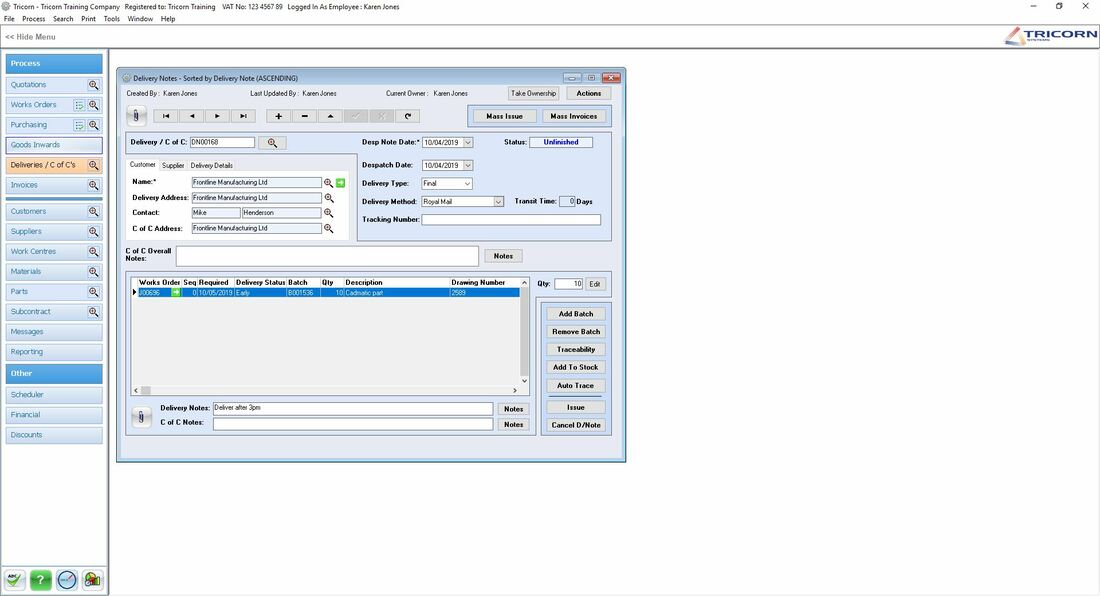Open Works Orders search magnifier

point(93,105)
